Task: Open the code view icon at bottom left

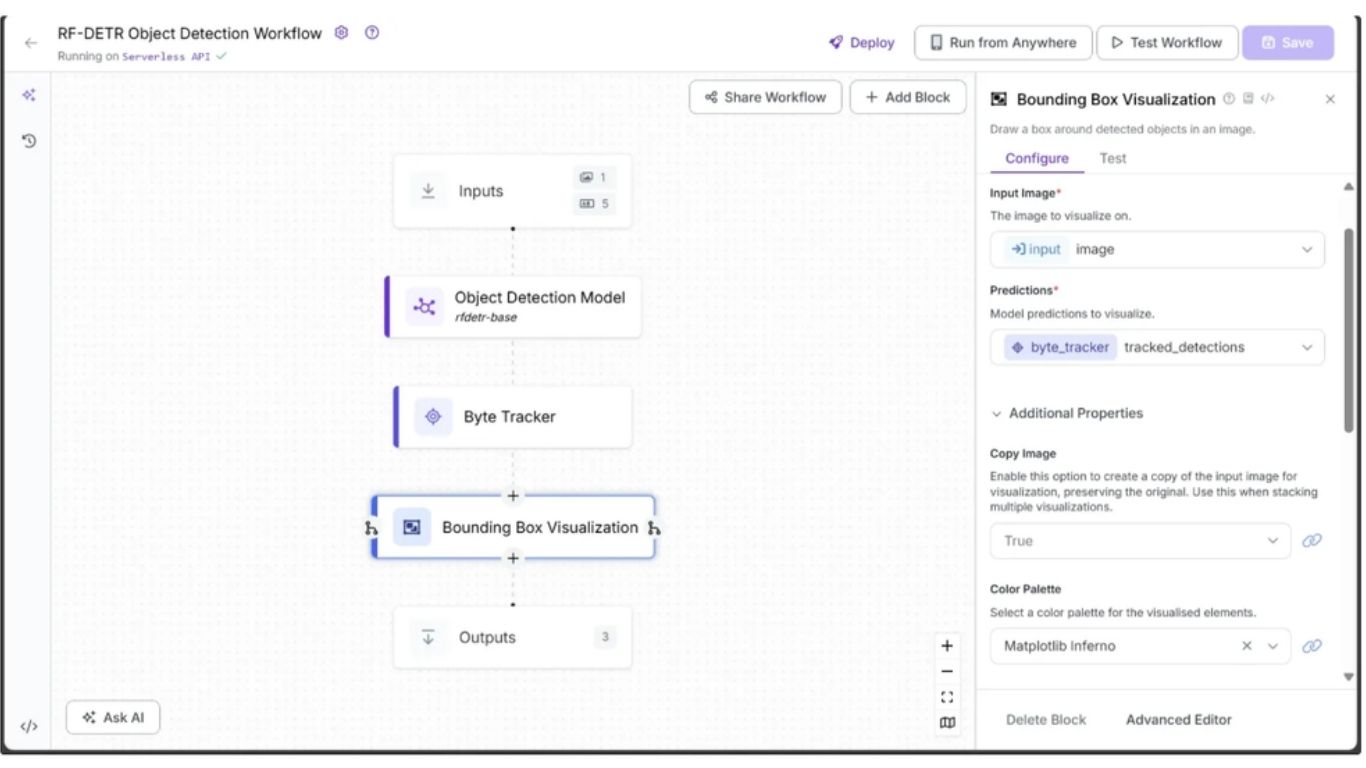Action: [29, 726]
